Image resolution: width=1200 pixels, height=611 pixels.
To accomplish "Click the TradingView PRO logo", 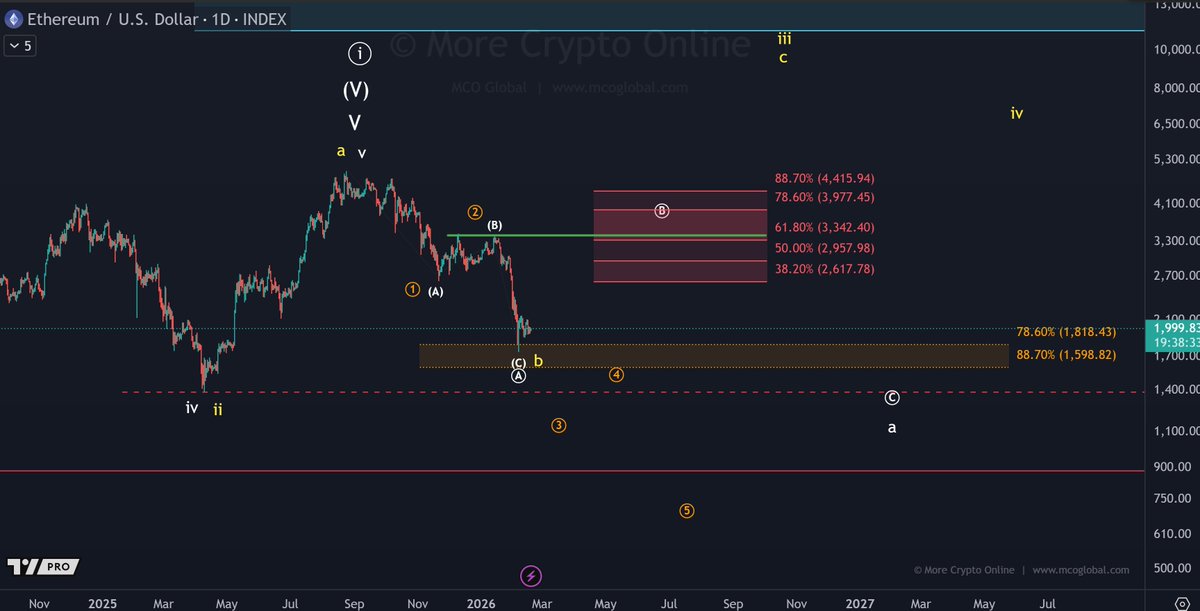I will click(41, 566).
